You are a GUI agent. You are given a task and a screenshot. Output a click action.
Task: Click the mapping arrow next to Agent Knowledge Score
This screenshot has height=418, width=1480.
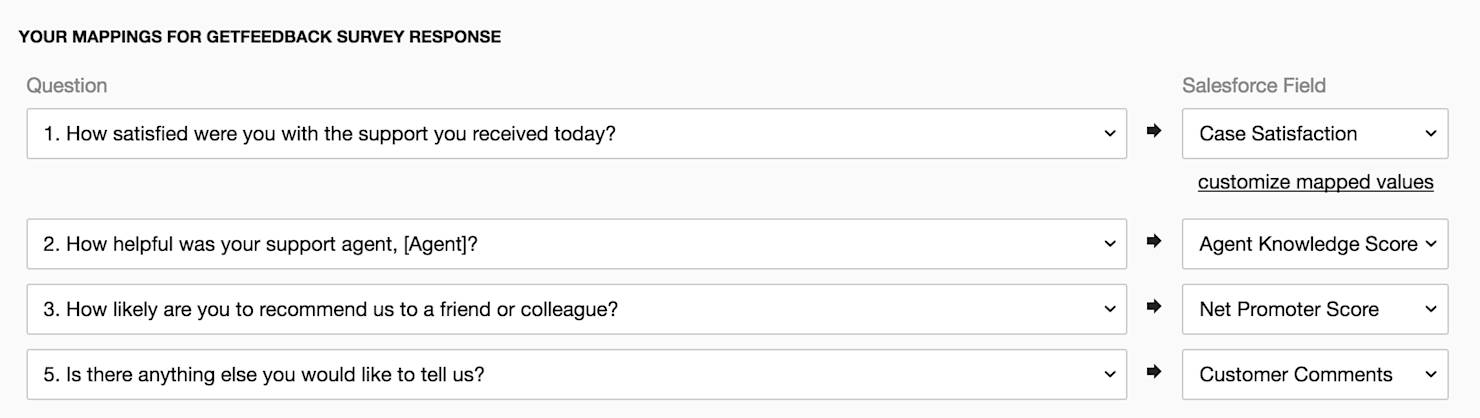[1153, 241]
